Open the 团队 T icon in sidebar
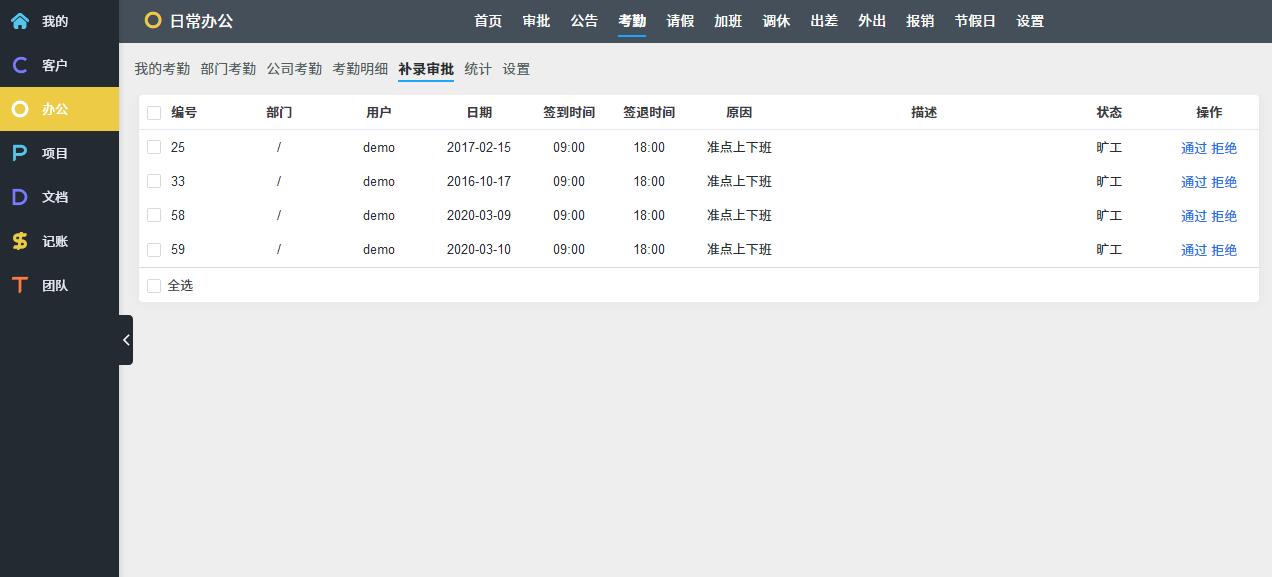Viewport: 1272px width, 577px height. 20,285
